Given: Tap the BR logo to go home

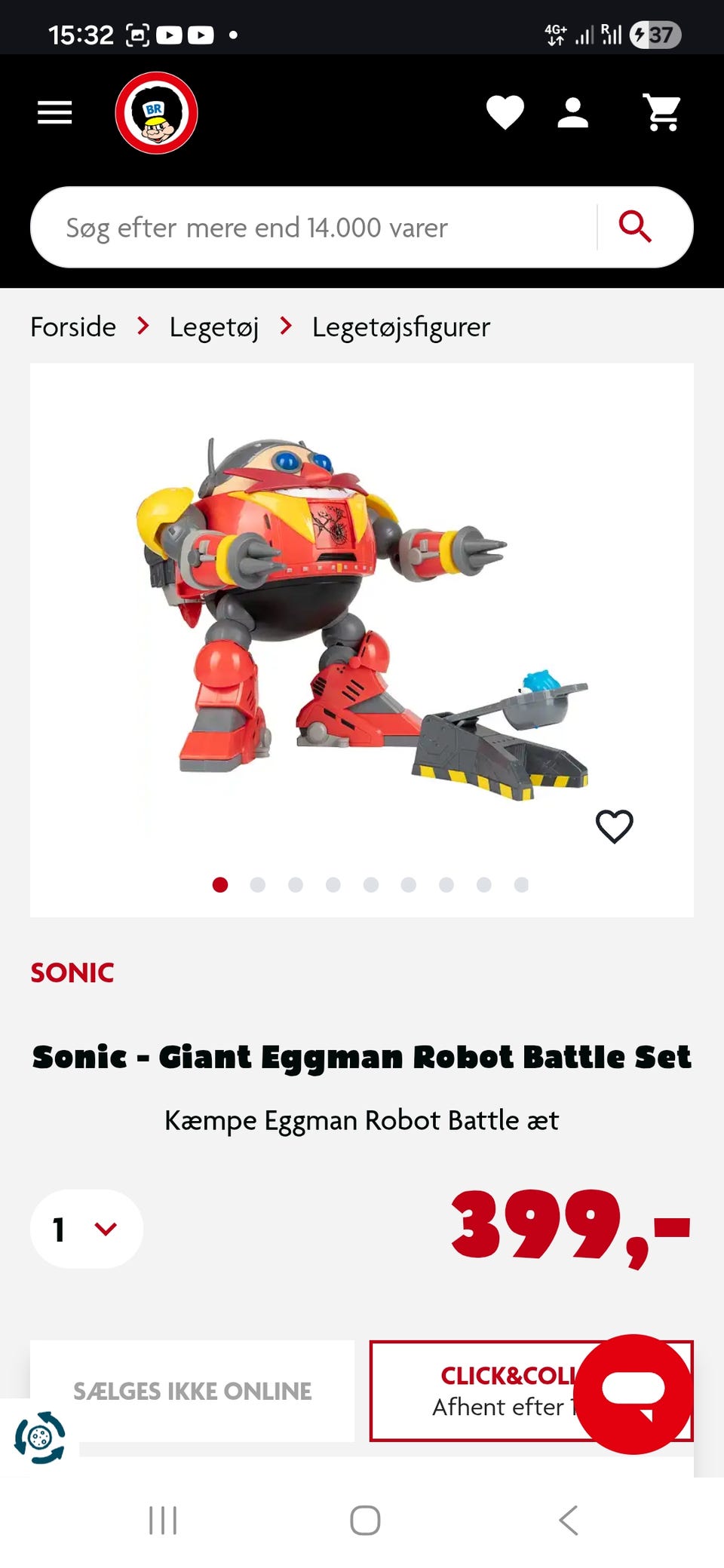Looking at the screenshot, I should click(x=156, y=113).
